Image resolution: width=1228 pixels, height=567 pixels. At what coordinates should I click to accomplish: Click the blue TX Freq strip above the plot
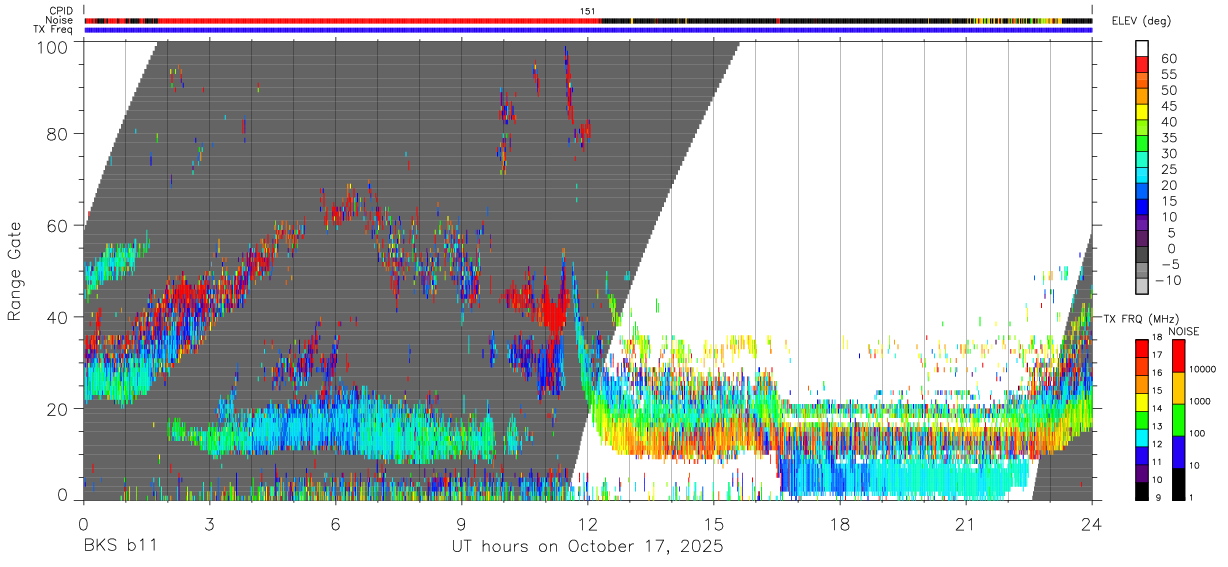pyautogui.click(x=588, y=30)
